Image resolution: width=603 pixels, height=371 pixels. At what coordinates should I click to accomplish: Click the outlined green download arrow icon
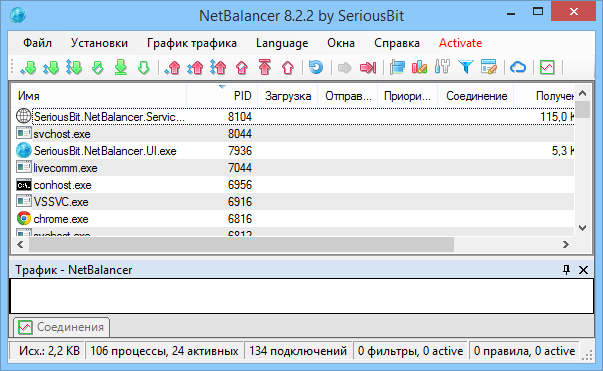pyautogui.click(x=144, y=67)
